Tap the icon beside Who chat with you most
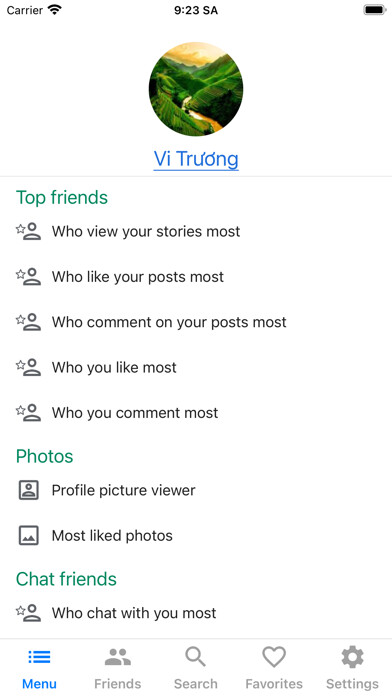The image size is (392, 696). tap(28, 613)
